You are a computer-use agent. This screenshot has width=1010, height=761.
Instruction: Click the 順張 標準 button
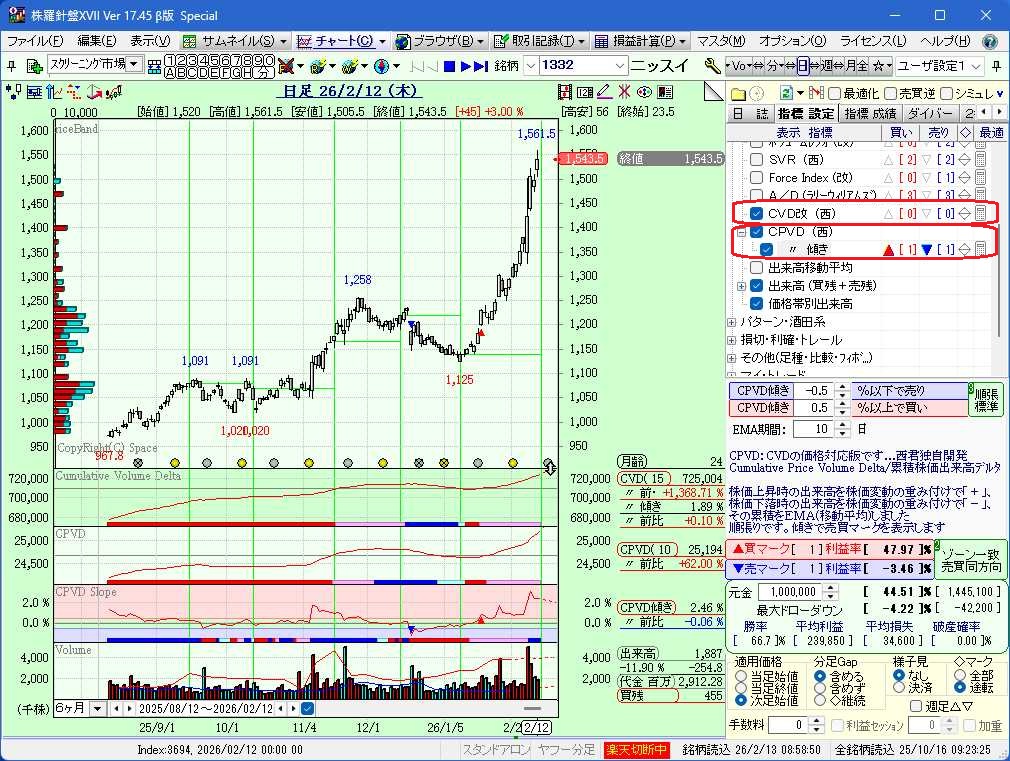[x=985, y=399]
